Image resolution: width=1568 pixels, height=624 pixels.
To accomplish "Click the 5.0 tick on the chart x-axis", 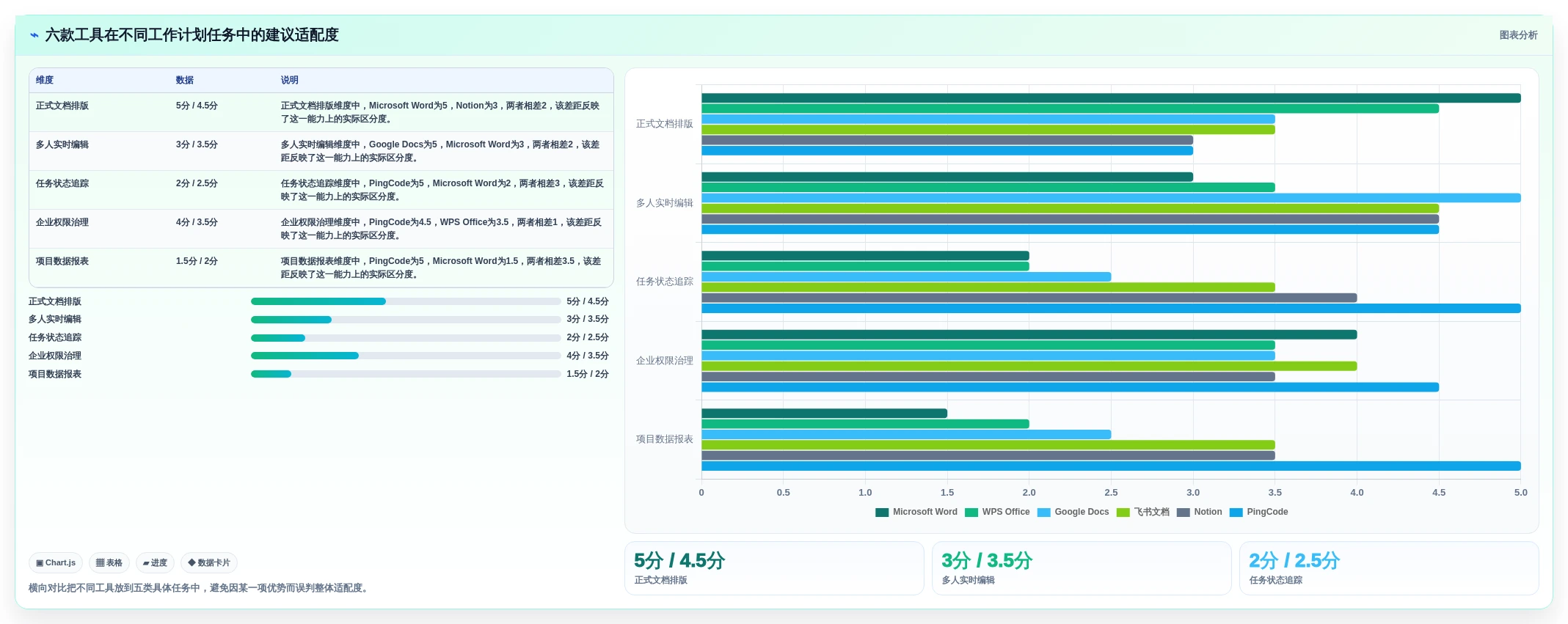I will tap(1521, 493).
